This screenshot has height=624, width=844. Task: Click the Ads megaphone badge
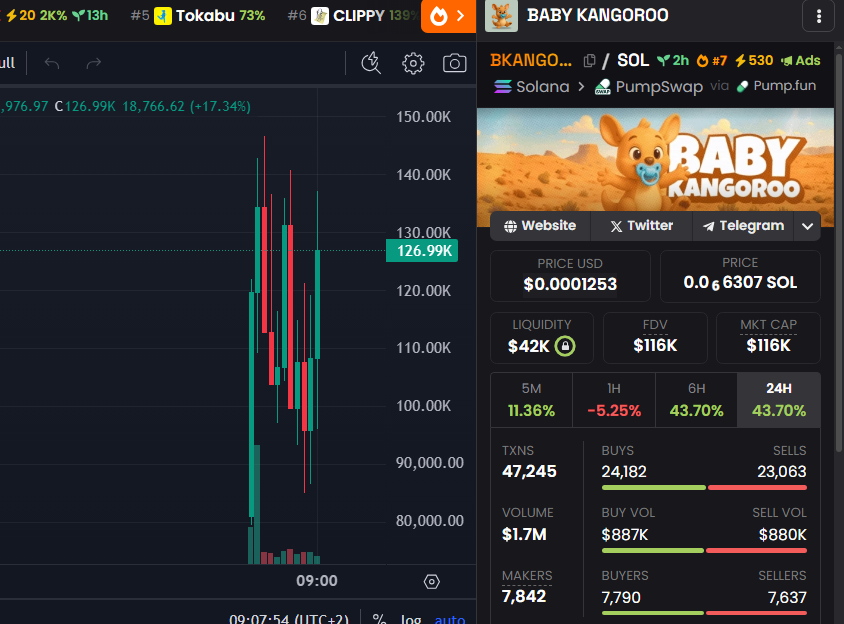tap(800, 61)
